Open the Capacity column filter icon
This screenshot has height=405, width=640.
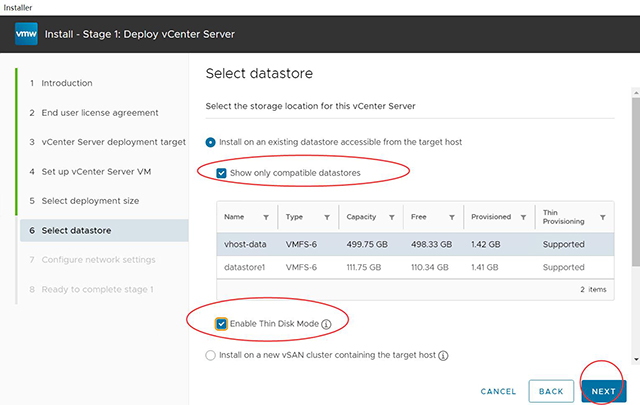(391, 217)
